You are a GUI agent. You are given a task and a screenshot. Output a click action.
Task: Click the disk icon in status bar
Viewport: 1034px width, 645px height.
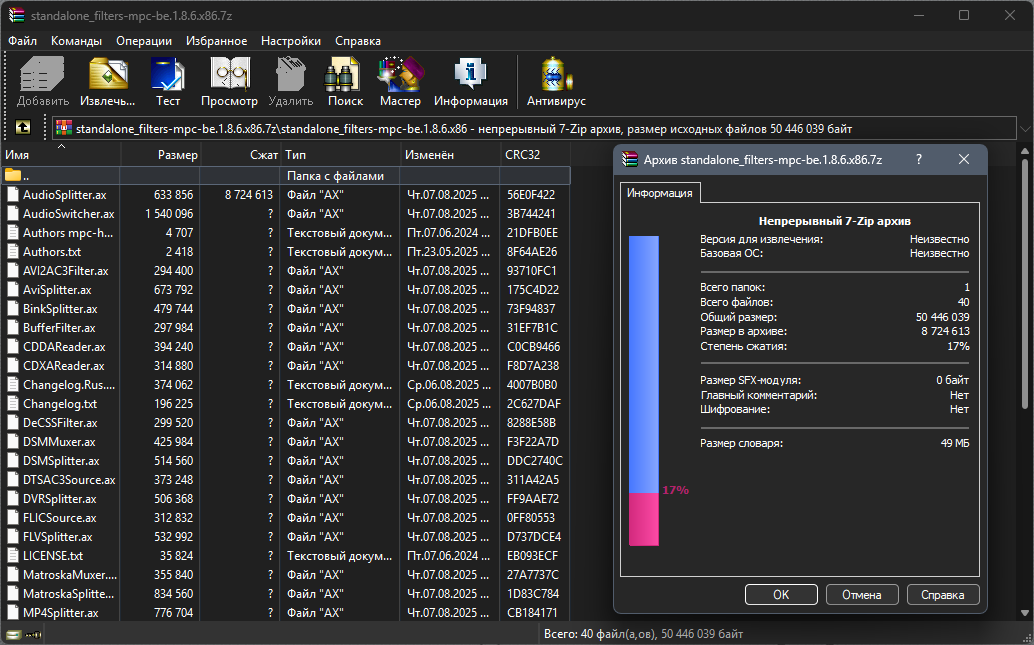[x=13, y=635]
